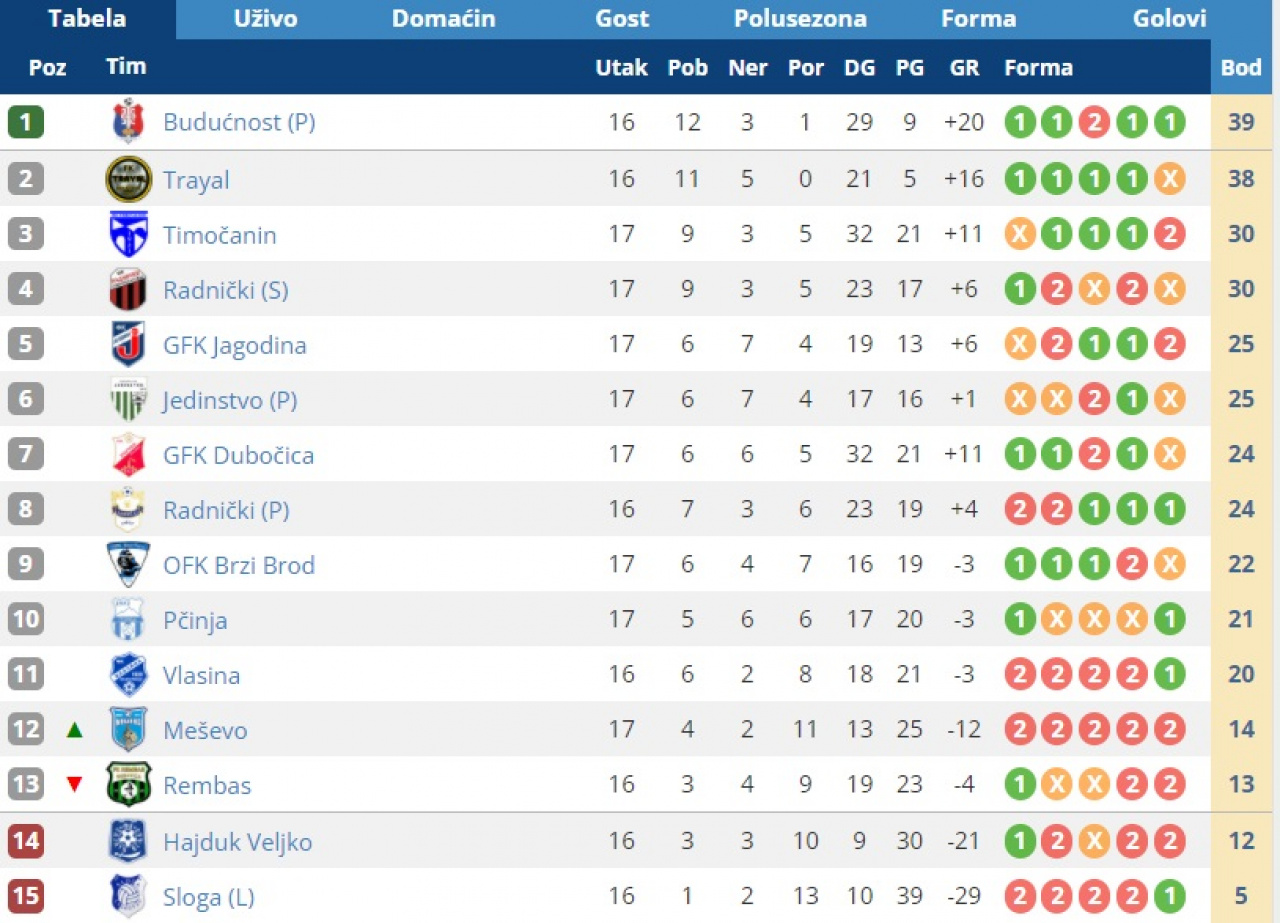
Task: Go to the Pčinja team page
Action: click(195, 620)
